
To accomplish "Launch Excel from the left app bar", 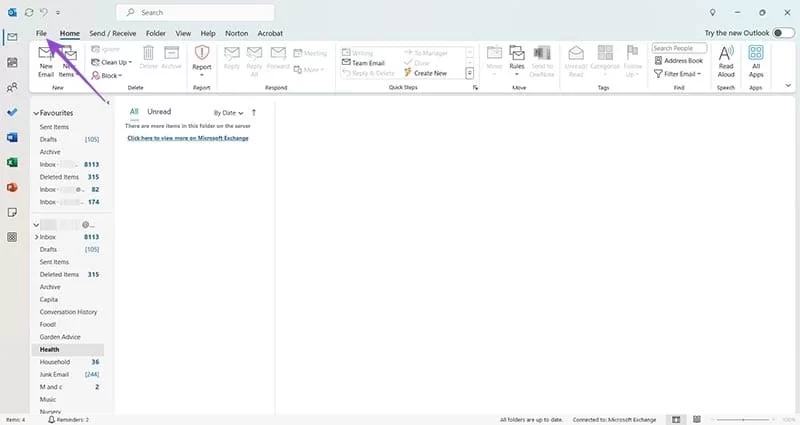I will 12,162.
